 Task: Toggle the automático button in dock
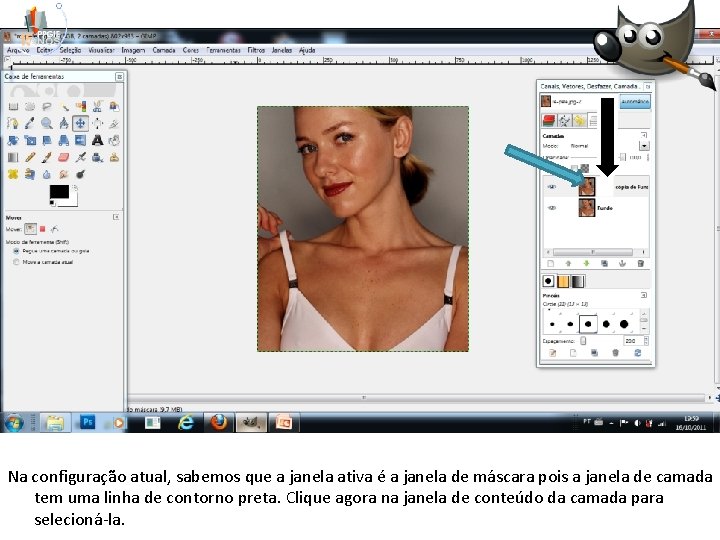tap(635, 101)
